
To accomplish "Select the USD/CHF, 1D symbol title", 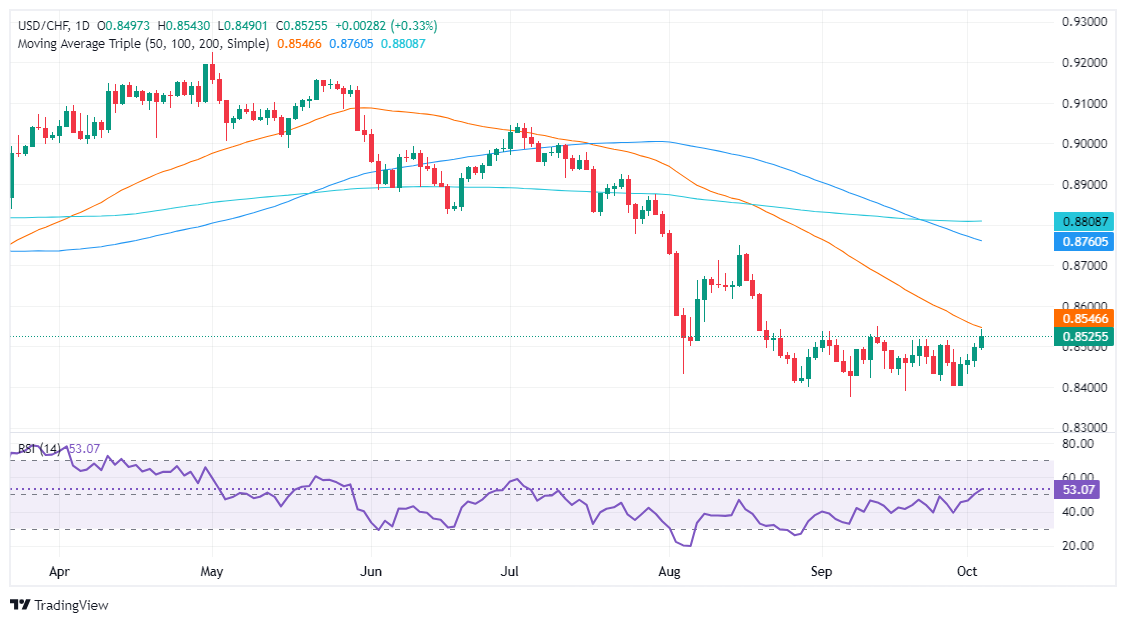I will pos(54,26).
